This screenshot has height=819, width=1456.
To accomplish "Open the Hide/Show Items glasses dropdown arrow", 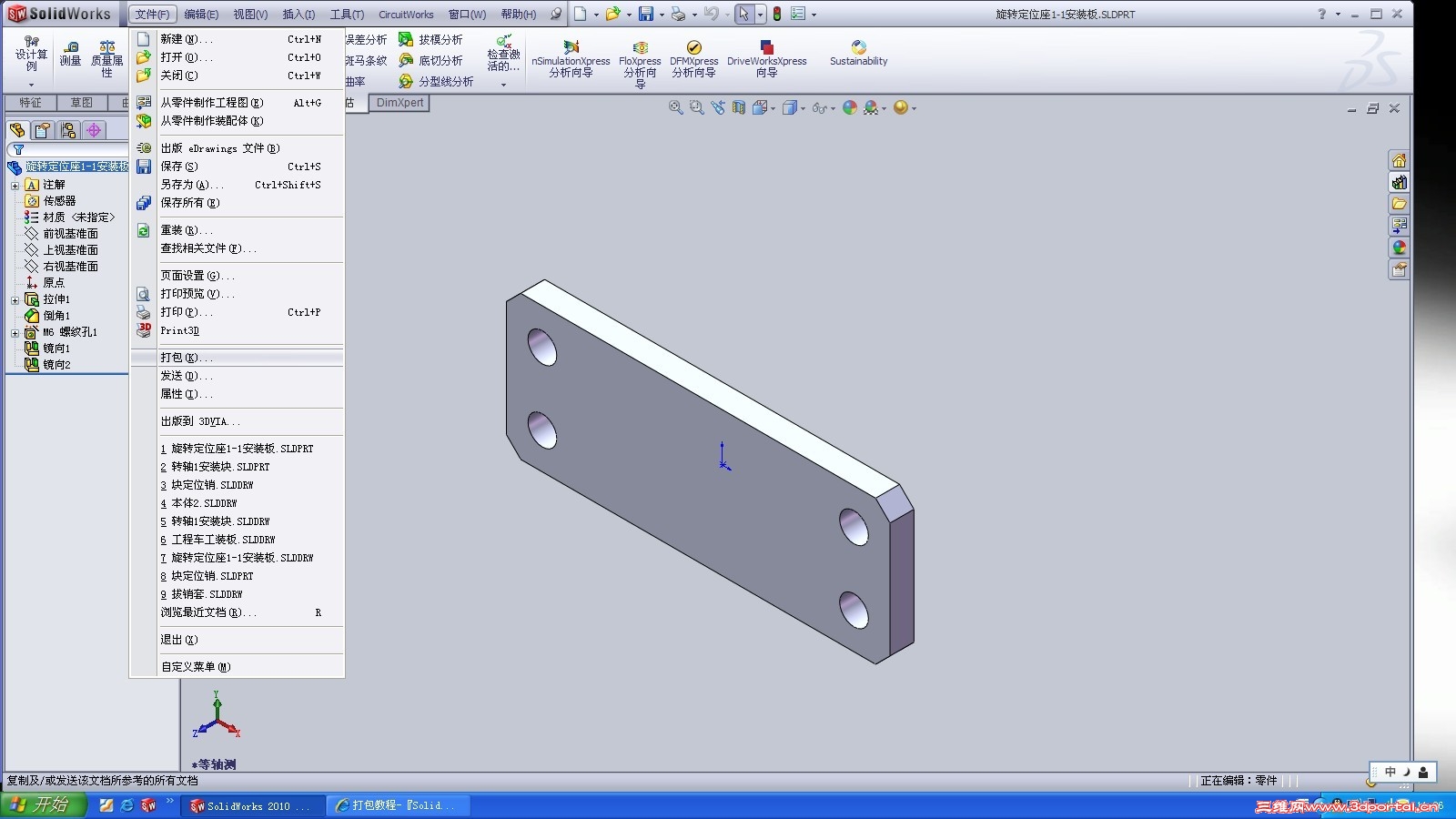I will coord(833,108).
